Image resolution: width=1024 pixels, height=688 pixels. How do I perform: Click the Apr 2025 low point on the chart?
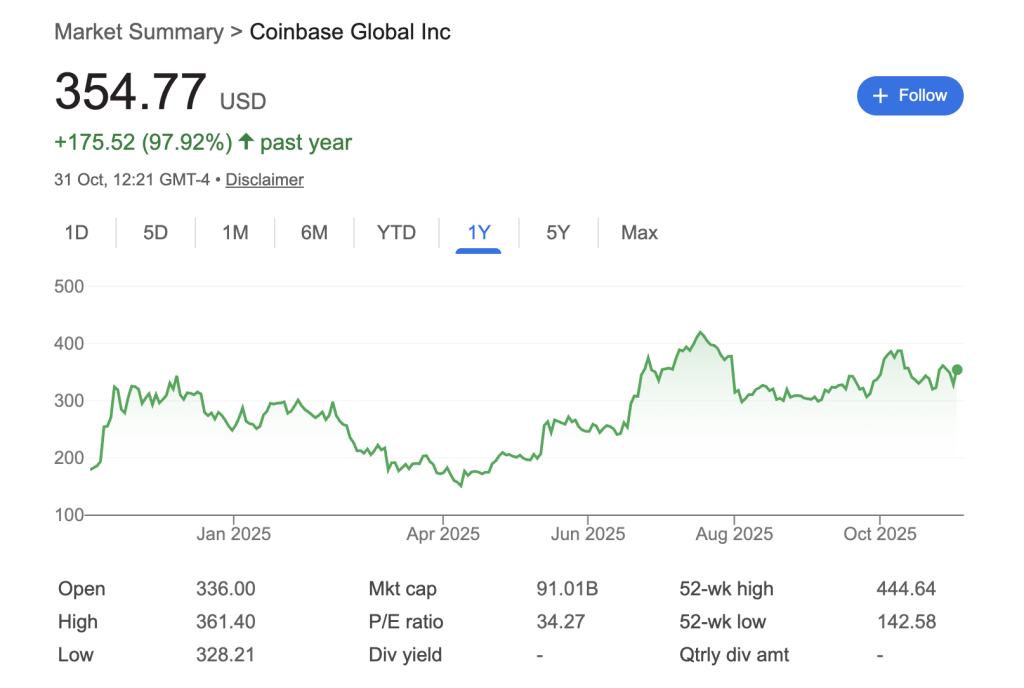[460, 485]
